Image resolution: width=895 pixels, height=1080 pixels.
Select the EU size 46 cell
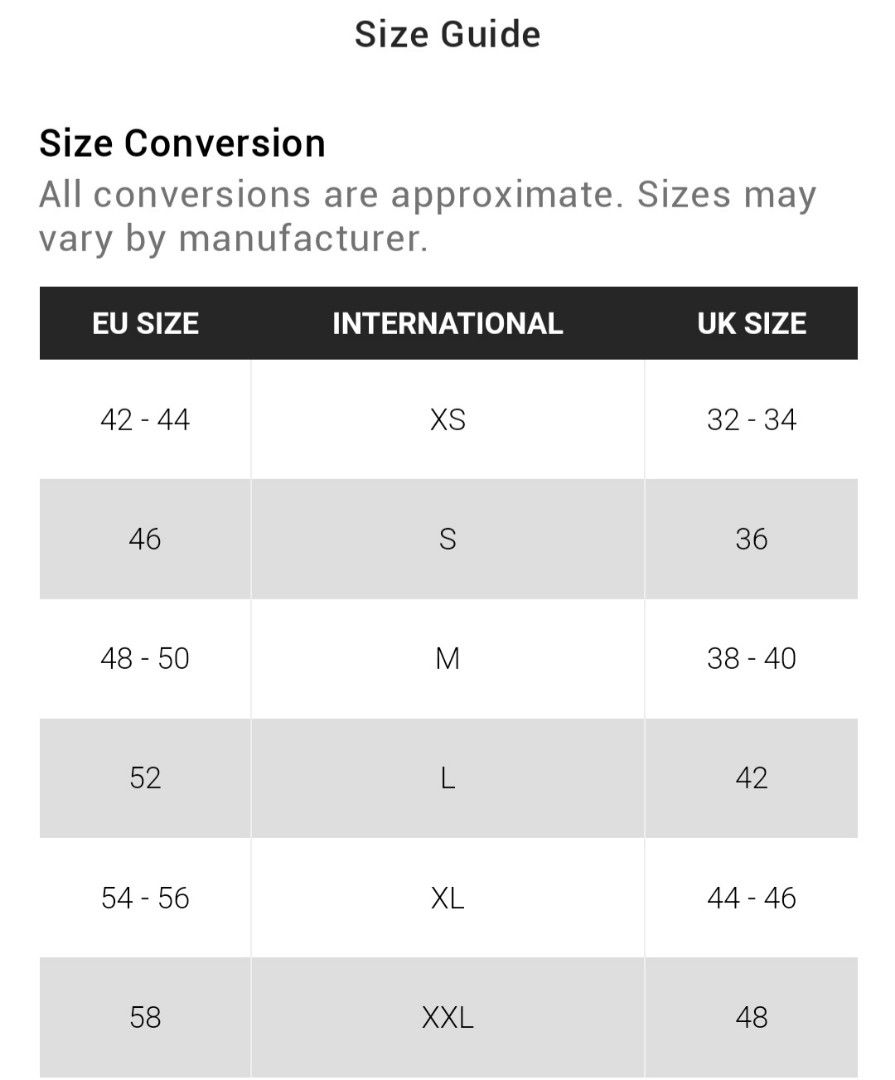145,539
